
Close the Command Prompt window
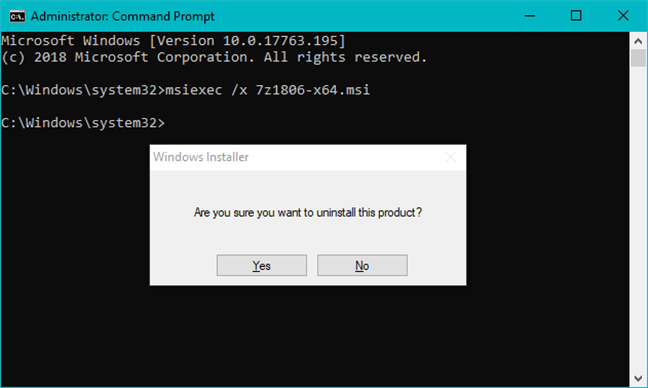[623, 16]
